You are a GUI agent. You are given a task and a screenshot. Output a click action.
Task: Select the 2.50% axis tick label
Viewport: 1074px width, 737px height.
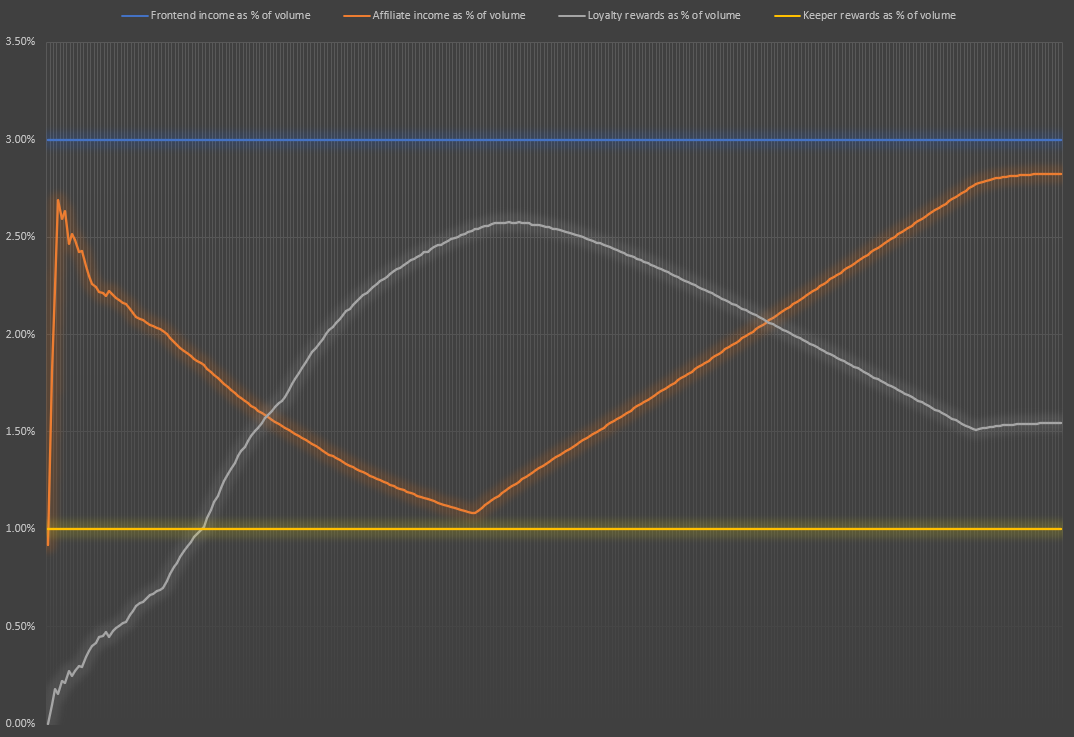coord(19,237)
